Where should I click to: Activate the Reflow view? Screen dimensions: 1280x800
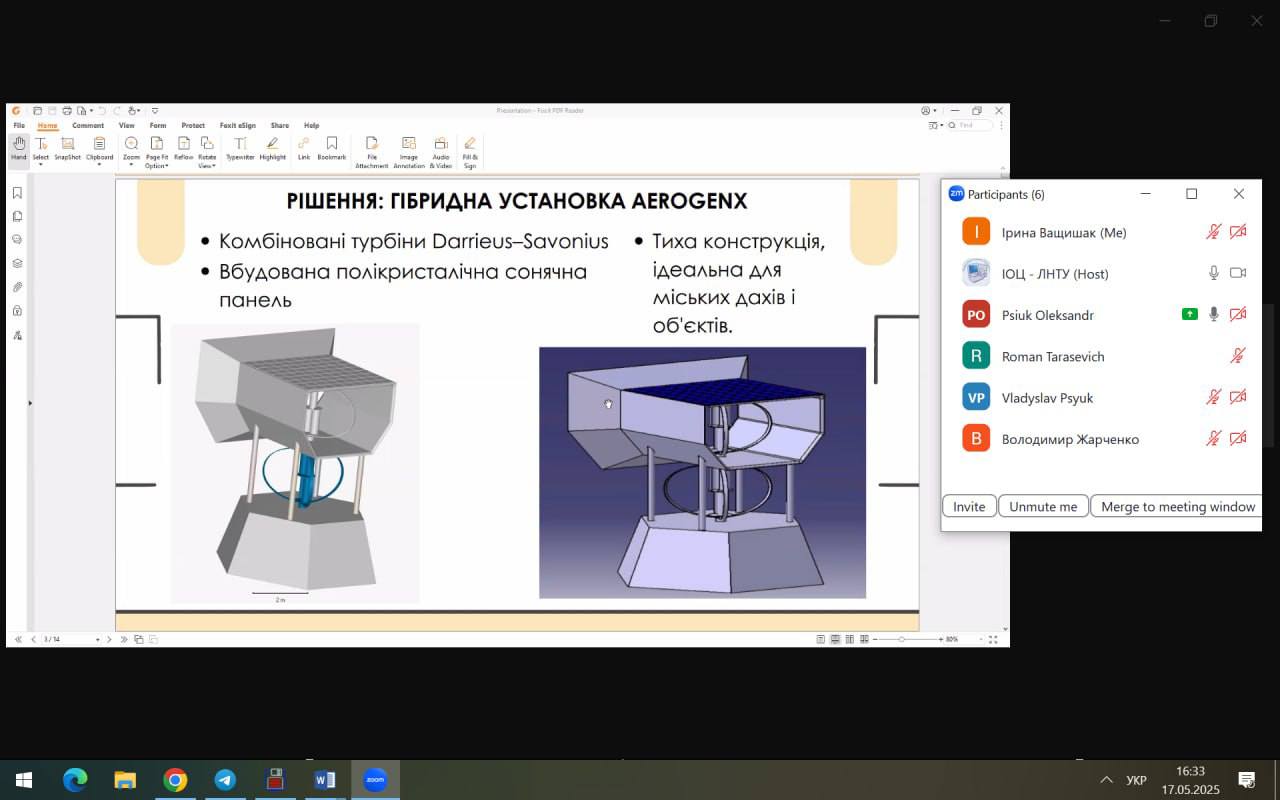click(183, 149)
